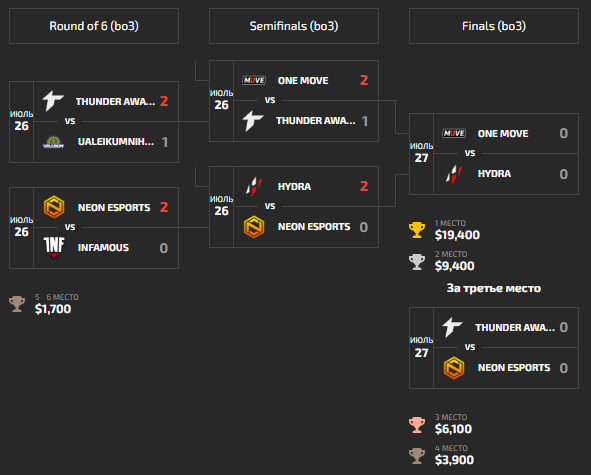The image size is (591, 475).
Task: Click the Thunder Awaken logo in Round of 6
Action: point(53,101)
